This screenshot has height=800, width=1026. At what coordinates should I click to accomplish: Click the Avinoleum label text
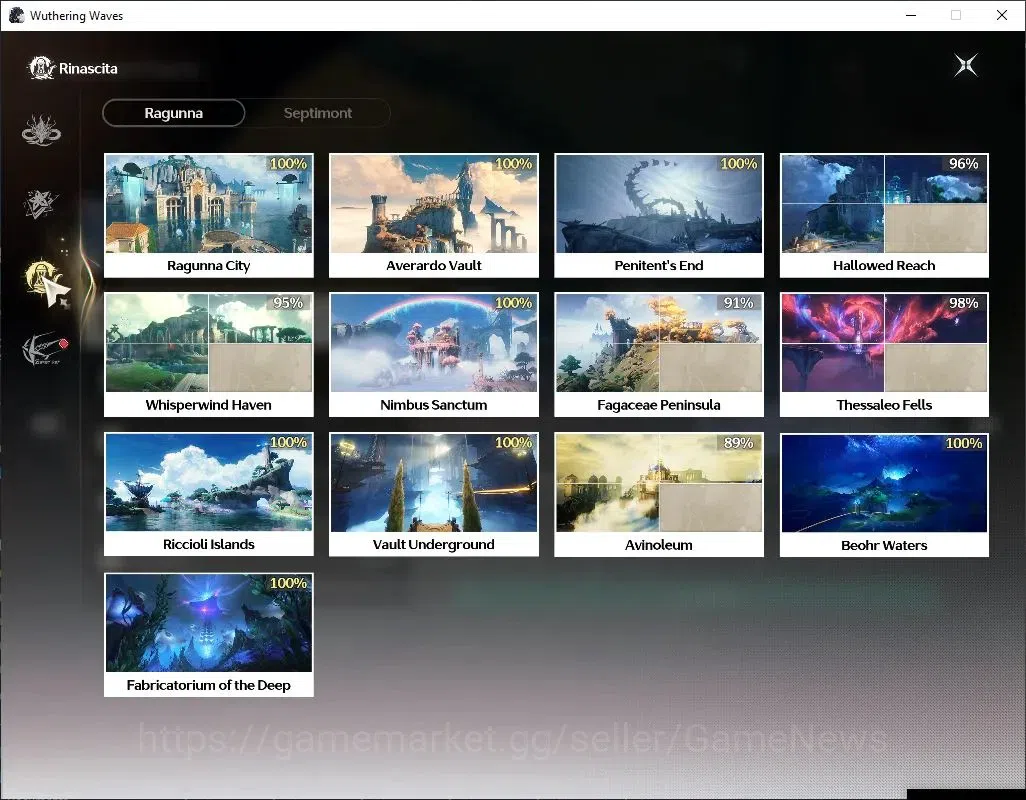pyautogui.click(x=659, y=544)
